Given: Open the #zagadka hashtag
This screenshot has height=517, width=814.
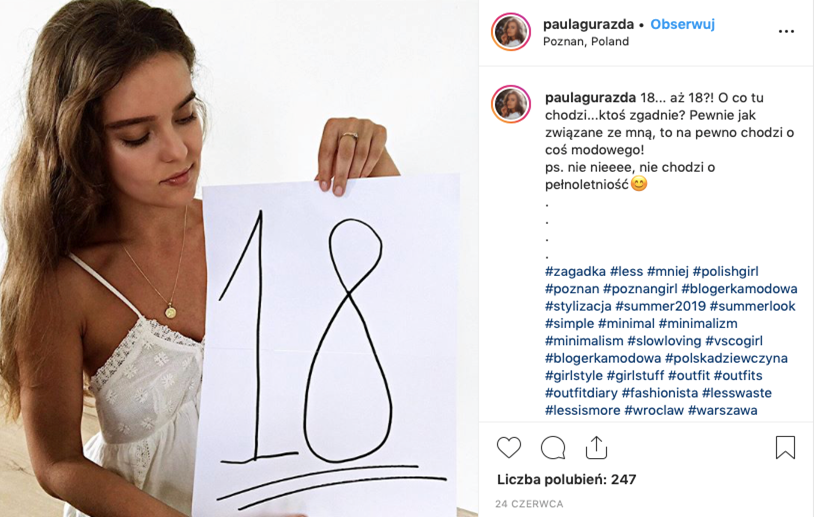Looking at the screenshot, I should coord(575,271).
